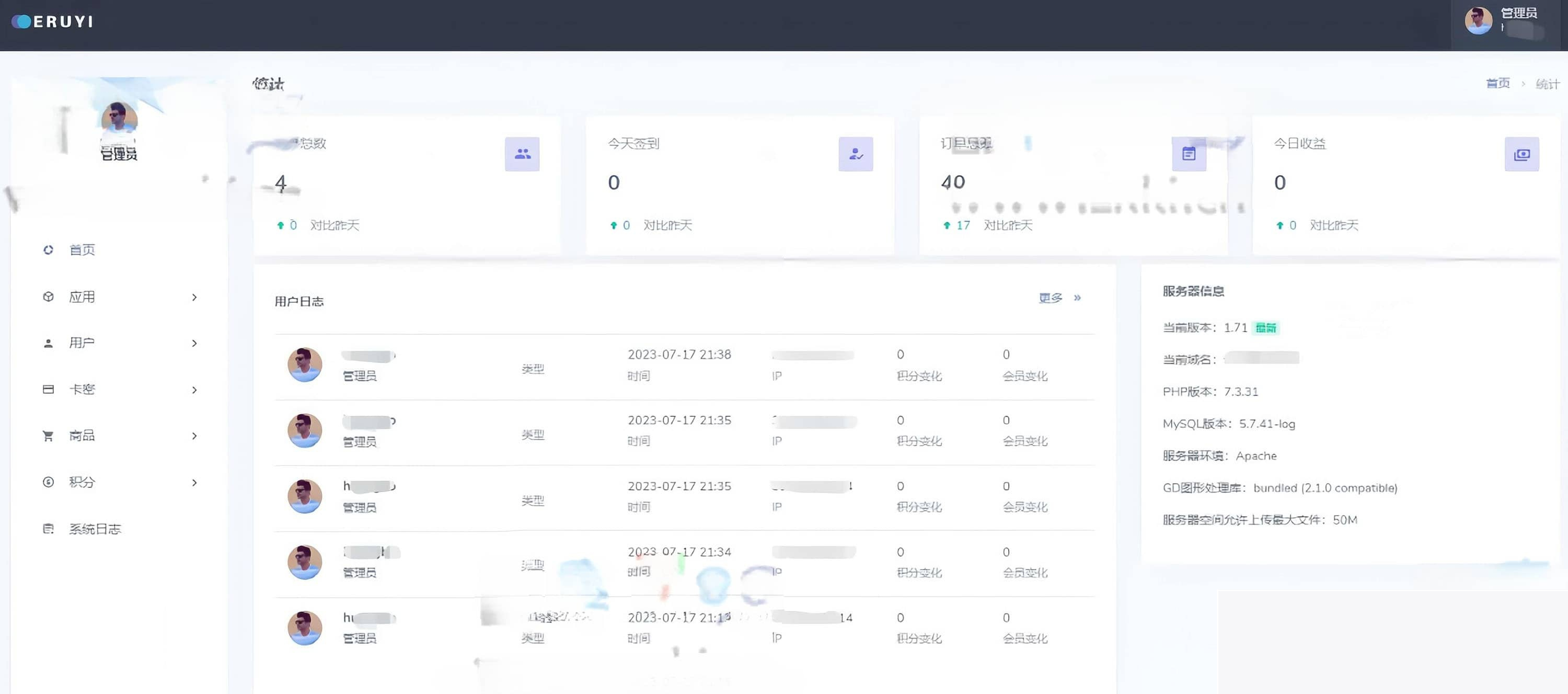Viewport: 1568px width, 694px height.
Task: Click the users icon on the total card
Action: coord(522,154)
